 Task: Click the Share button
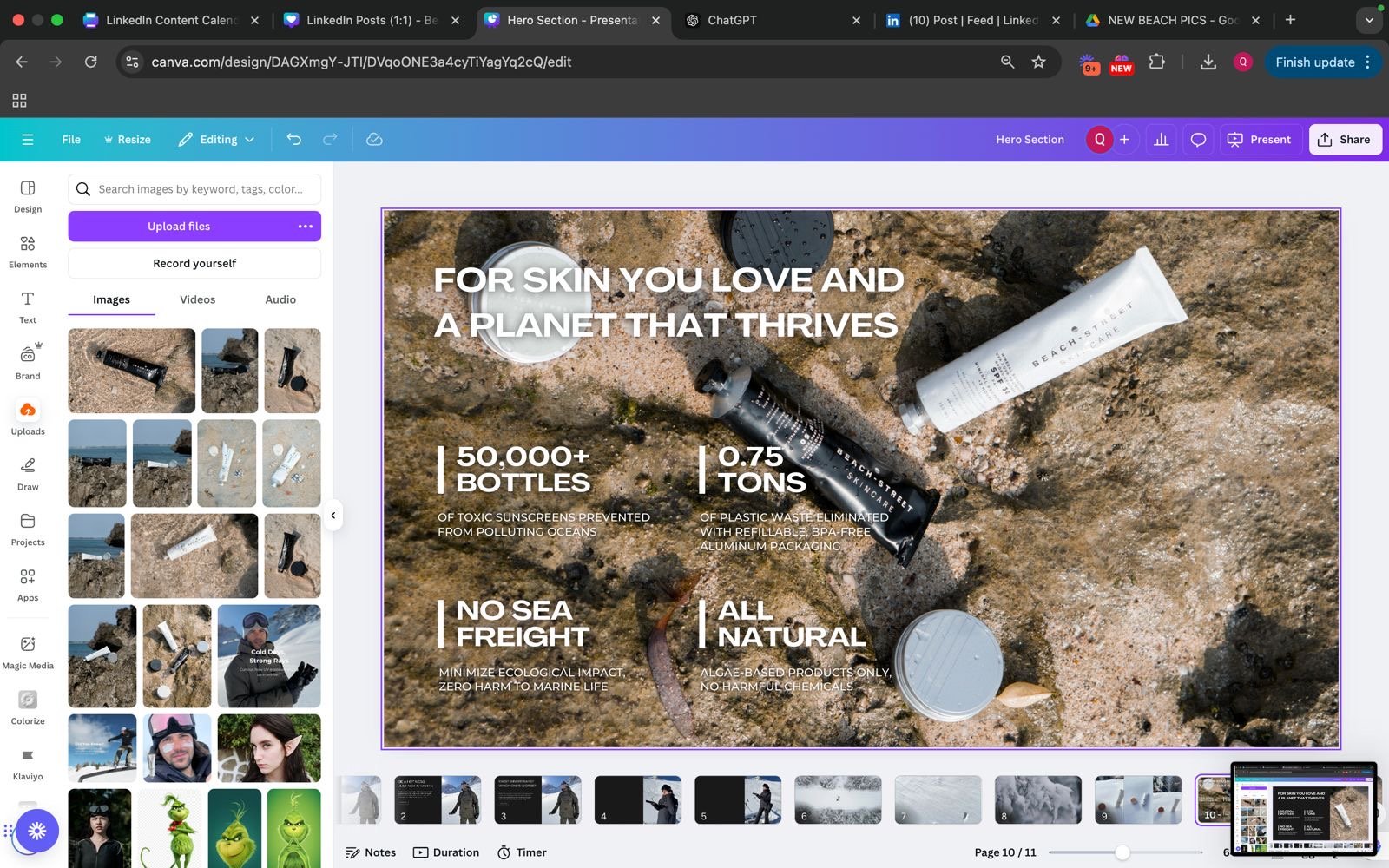click(x=1344, y=139)
